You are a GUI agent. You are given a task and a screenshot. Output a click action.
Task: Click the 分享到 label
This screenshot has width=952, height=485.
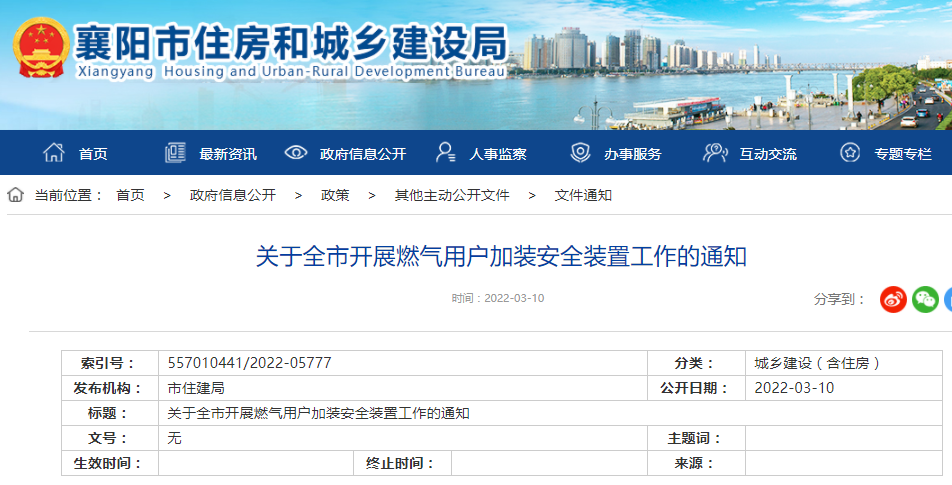tap(840, 299)
